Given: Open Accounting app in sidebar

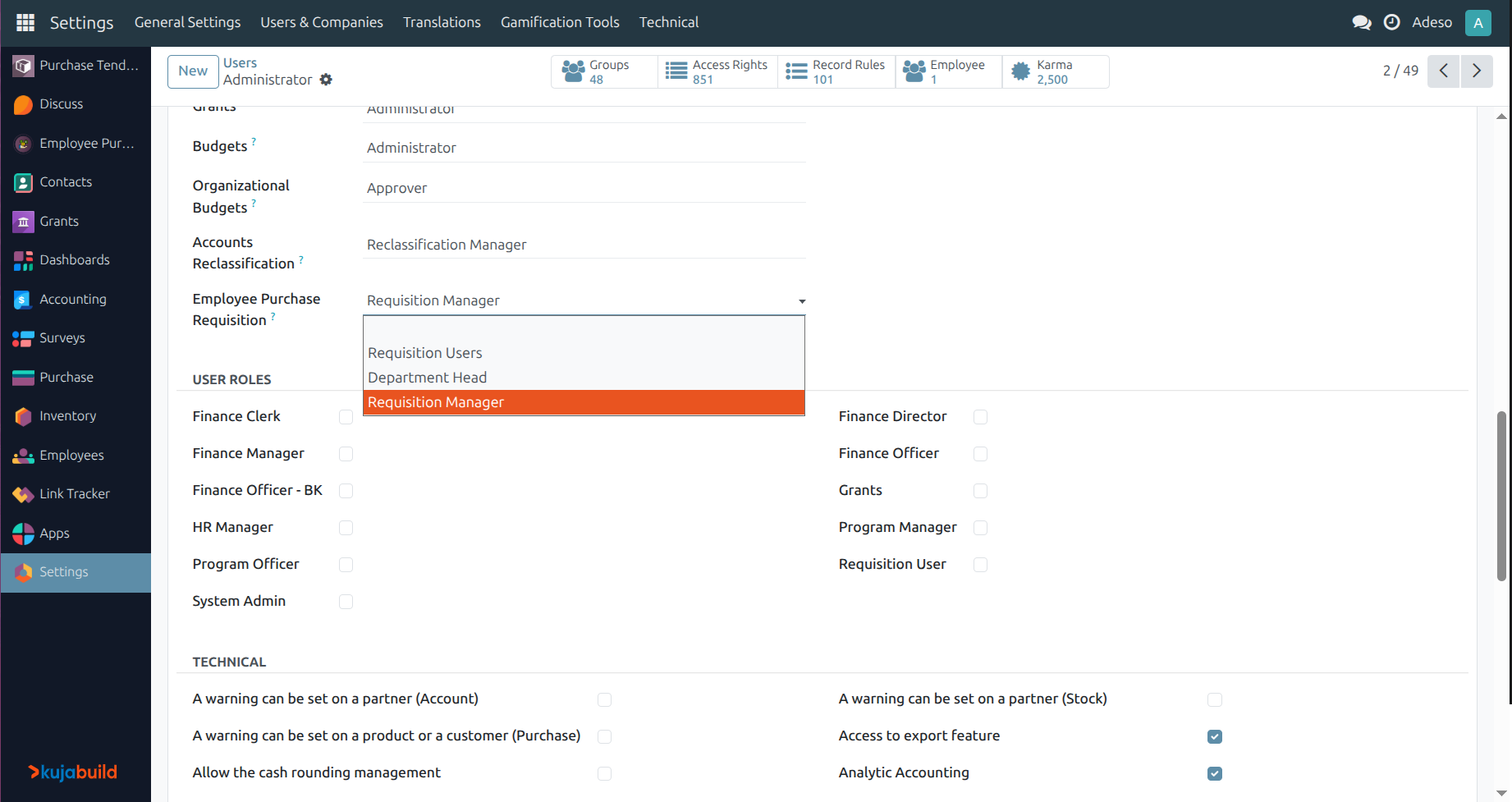Looking at the screenshot, I should click(76, 299).
